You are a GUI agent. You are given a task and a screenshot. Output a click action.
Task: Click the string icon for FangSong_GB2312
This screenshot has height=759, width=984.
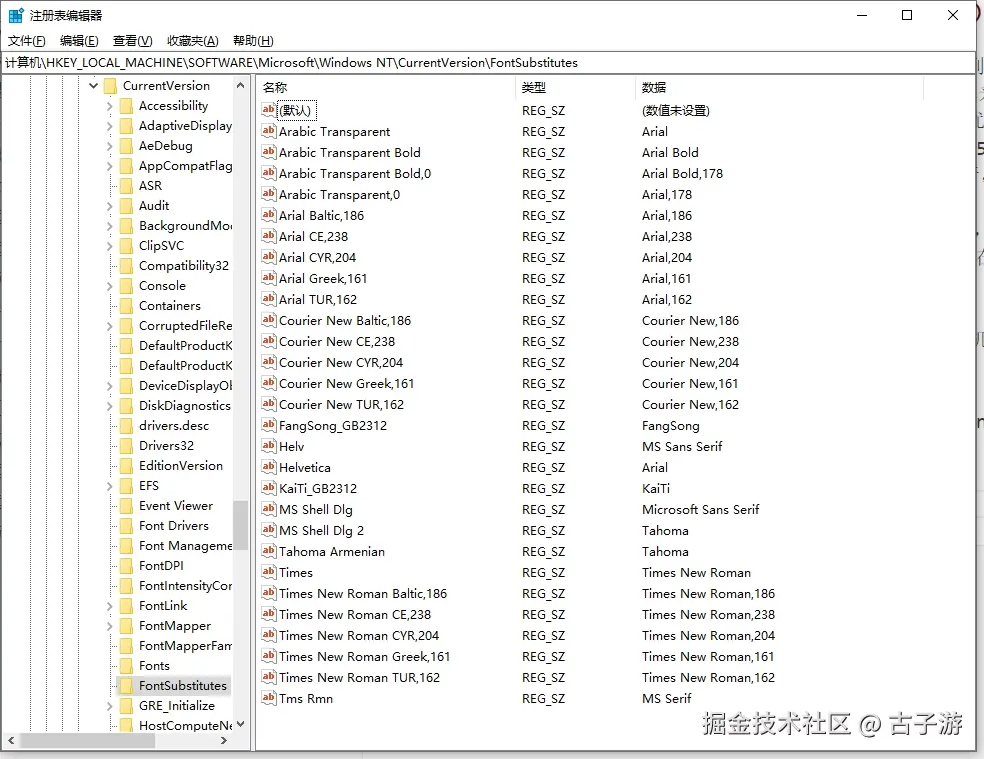point(269,425)
